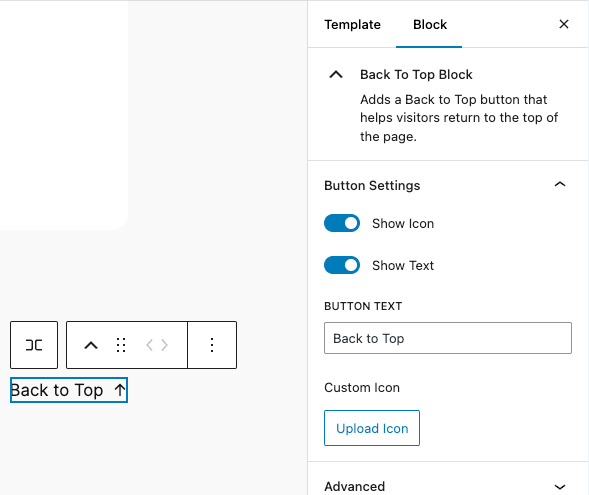Click the chevron icon beside Back To Top Block
Image resolution: width=589 pixels, height=495 pixels.
pos(336,75)
